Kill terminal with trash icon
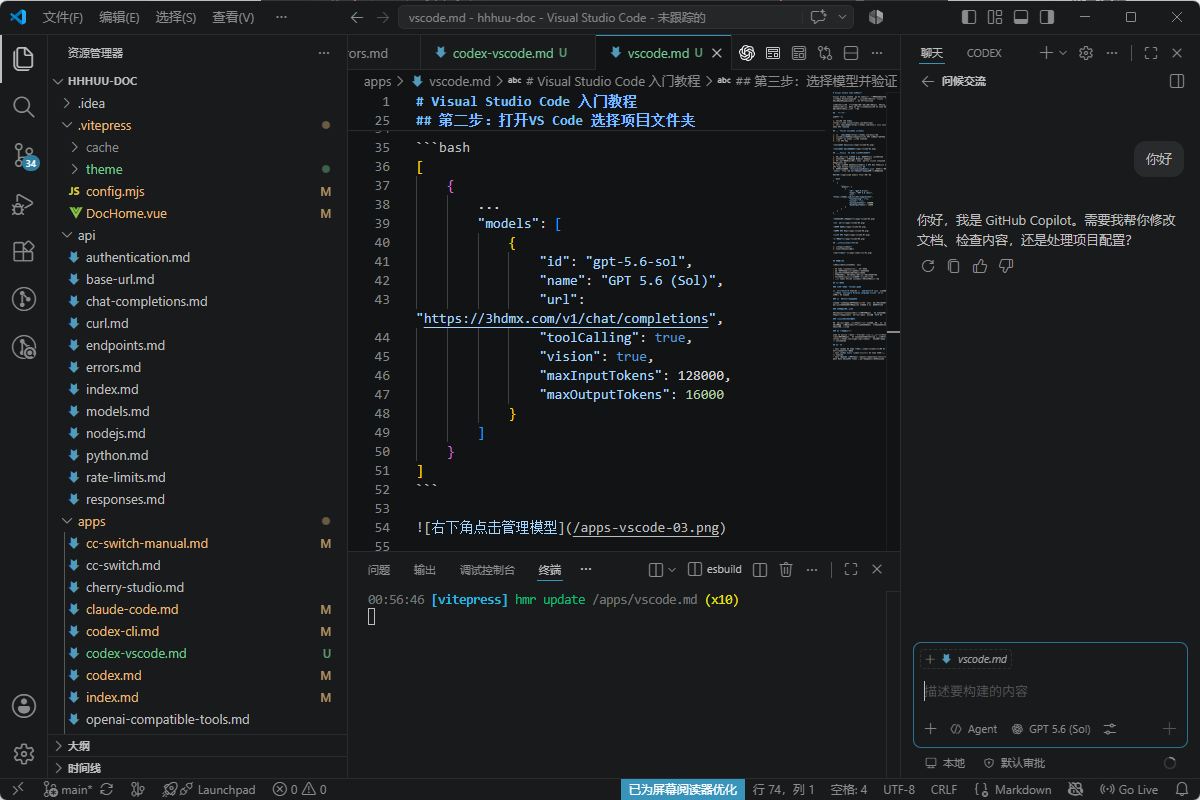This screenshot has width=1200, height=800. [x=786, y=569]
